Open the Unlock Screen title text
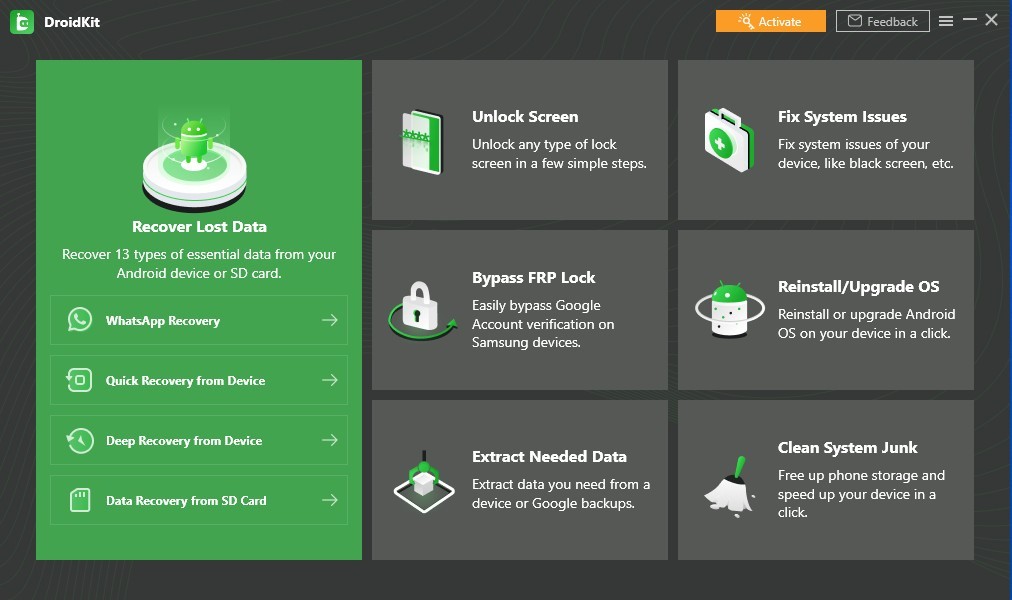The height and width of the screenshot is (600, 1012). tap(525, 117)
